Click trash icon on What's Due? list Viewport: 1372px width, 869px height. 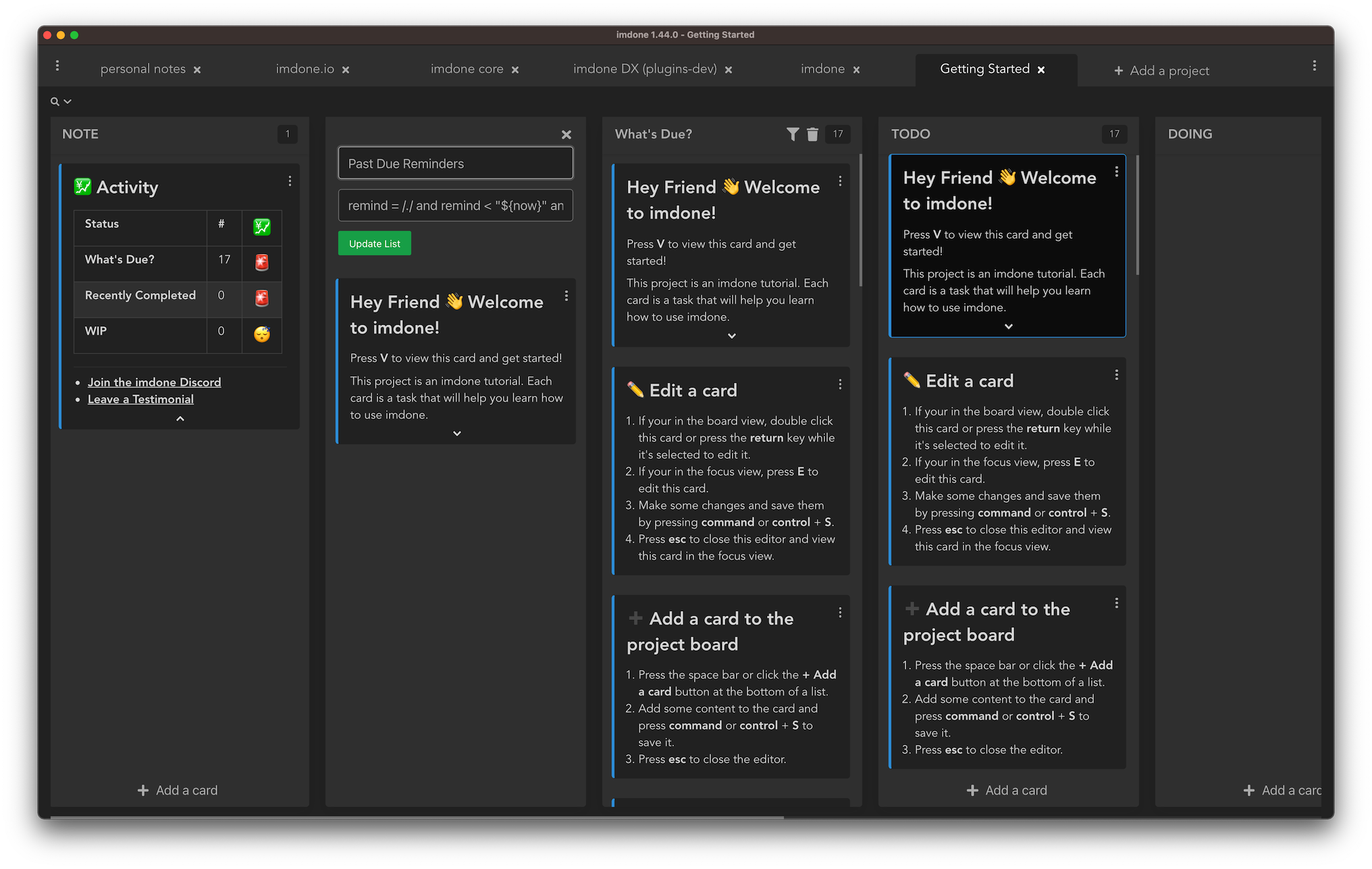click(812, 134)
